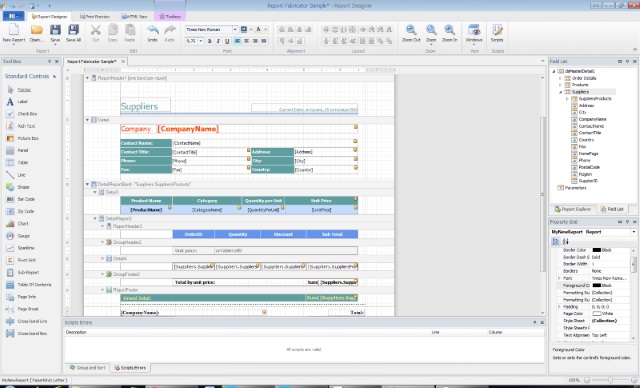This screenshot has width=640, height=388.
Task: Switch to the Group and Sort tab
Action: 87,368
